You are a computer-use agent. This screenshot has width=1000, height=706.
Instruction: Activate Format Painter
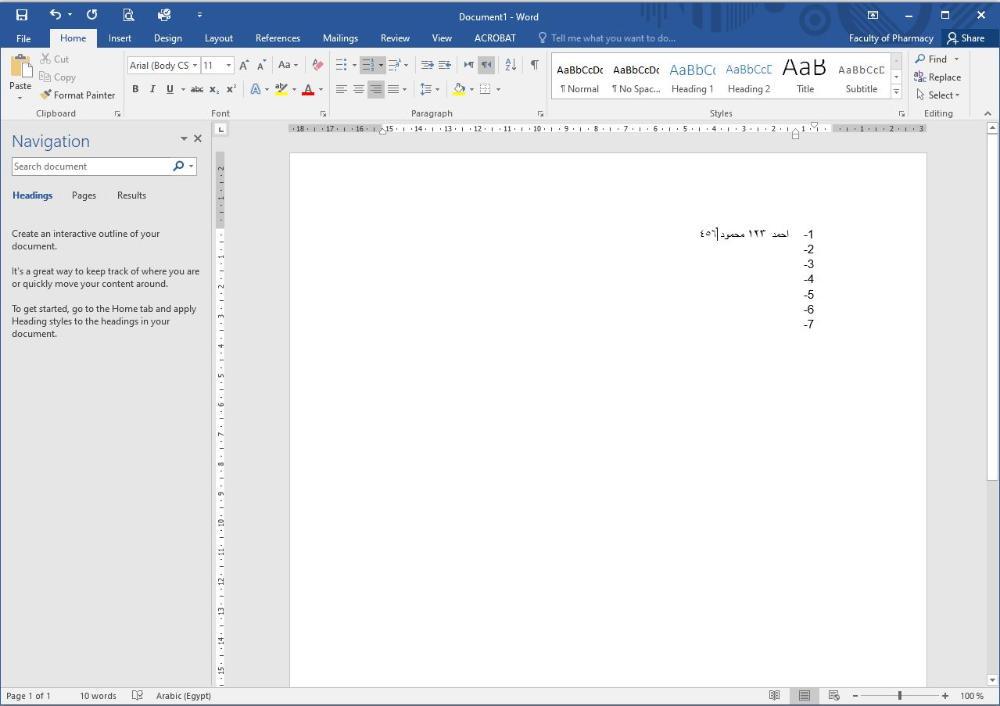click(x=77, y=95)
